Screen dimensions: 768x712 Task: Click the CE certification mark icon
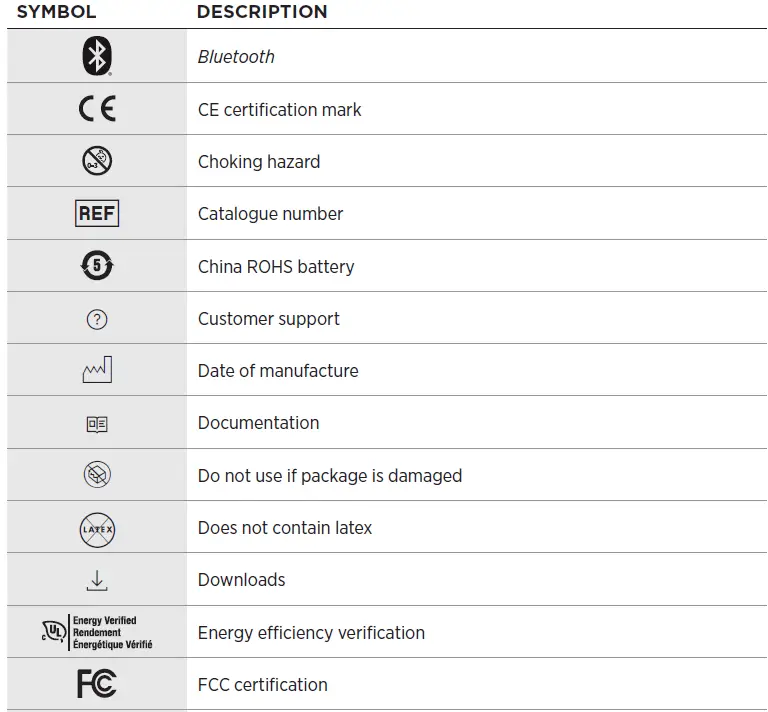point(97,109)
